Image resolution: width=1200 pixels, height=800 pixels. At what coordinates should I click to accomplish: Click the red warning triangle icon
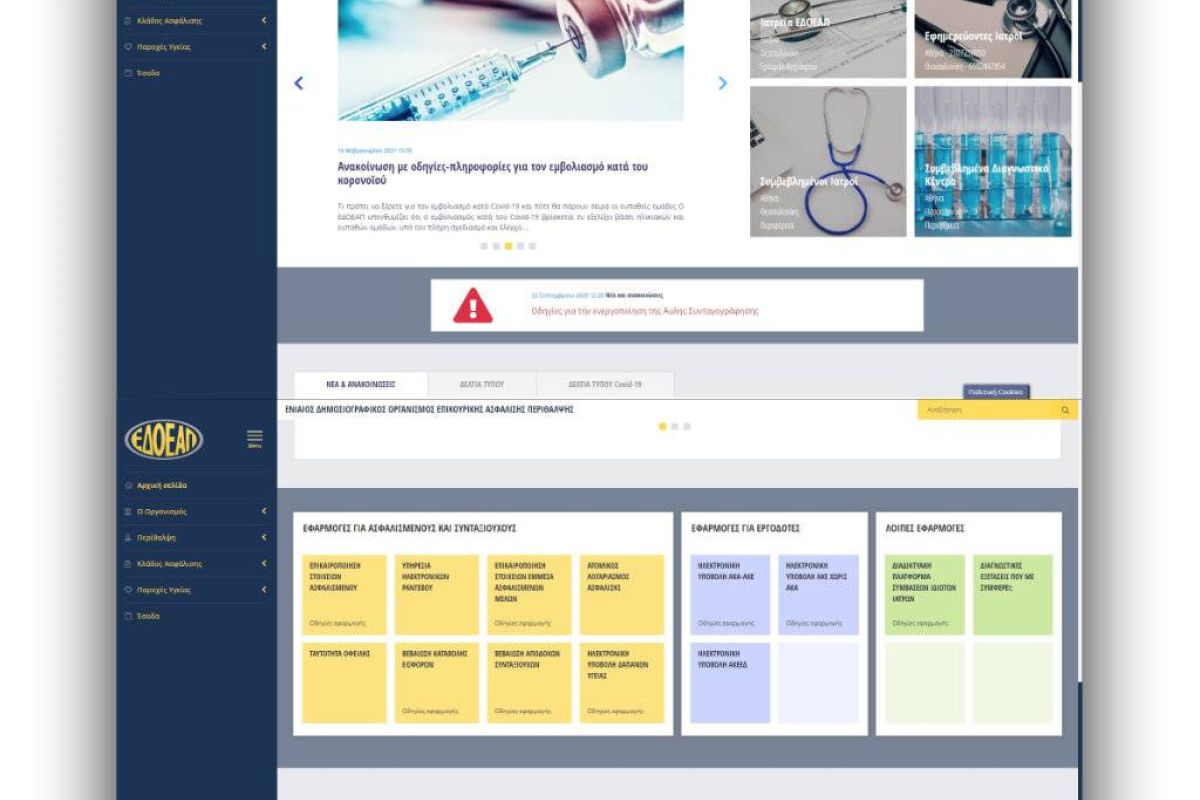(x=473, y=305)
